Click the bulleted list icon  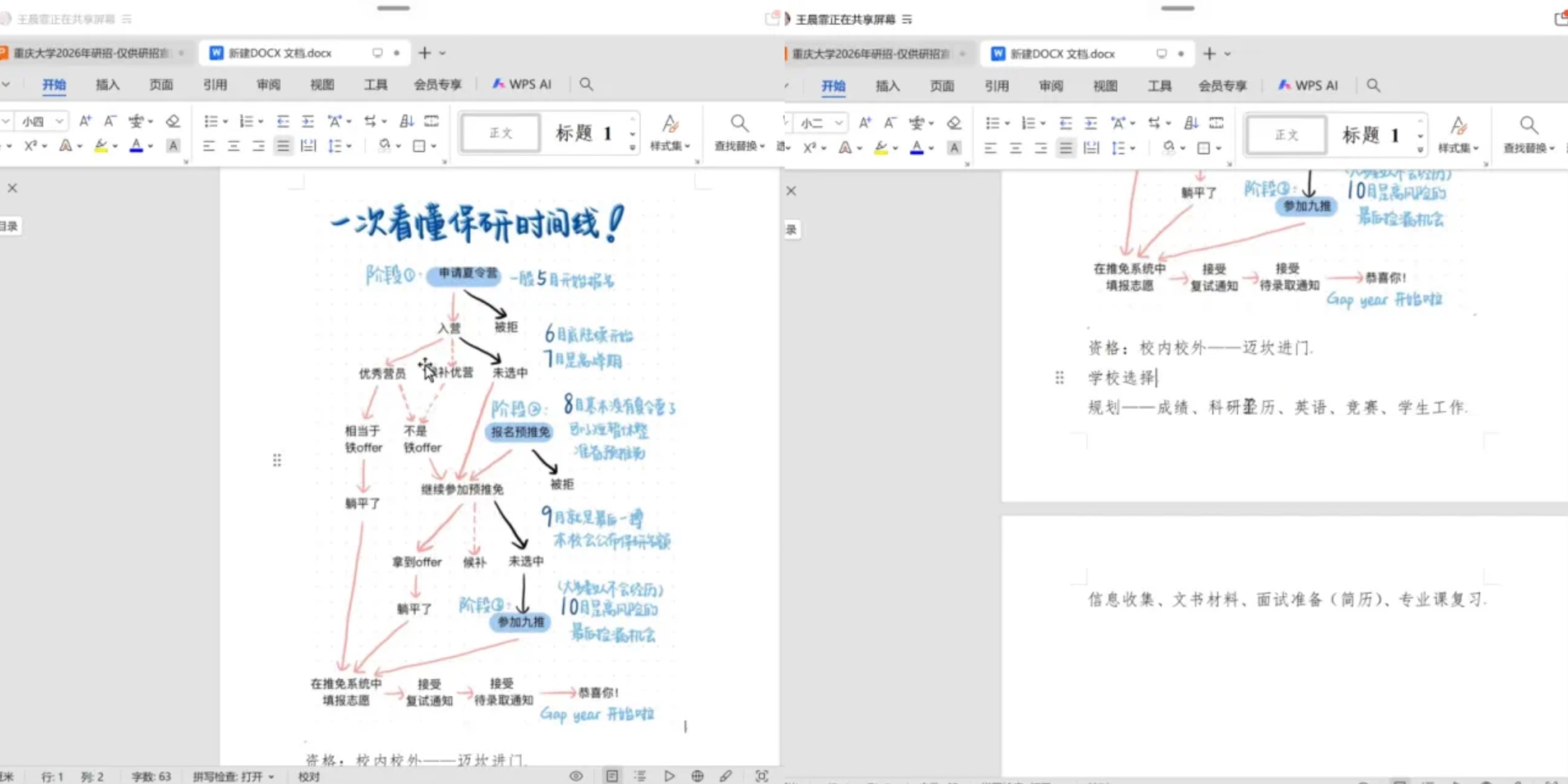211,121
